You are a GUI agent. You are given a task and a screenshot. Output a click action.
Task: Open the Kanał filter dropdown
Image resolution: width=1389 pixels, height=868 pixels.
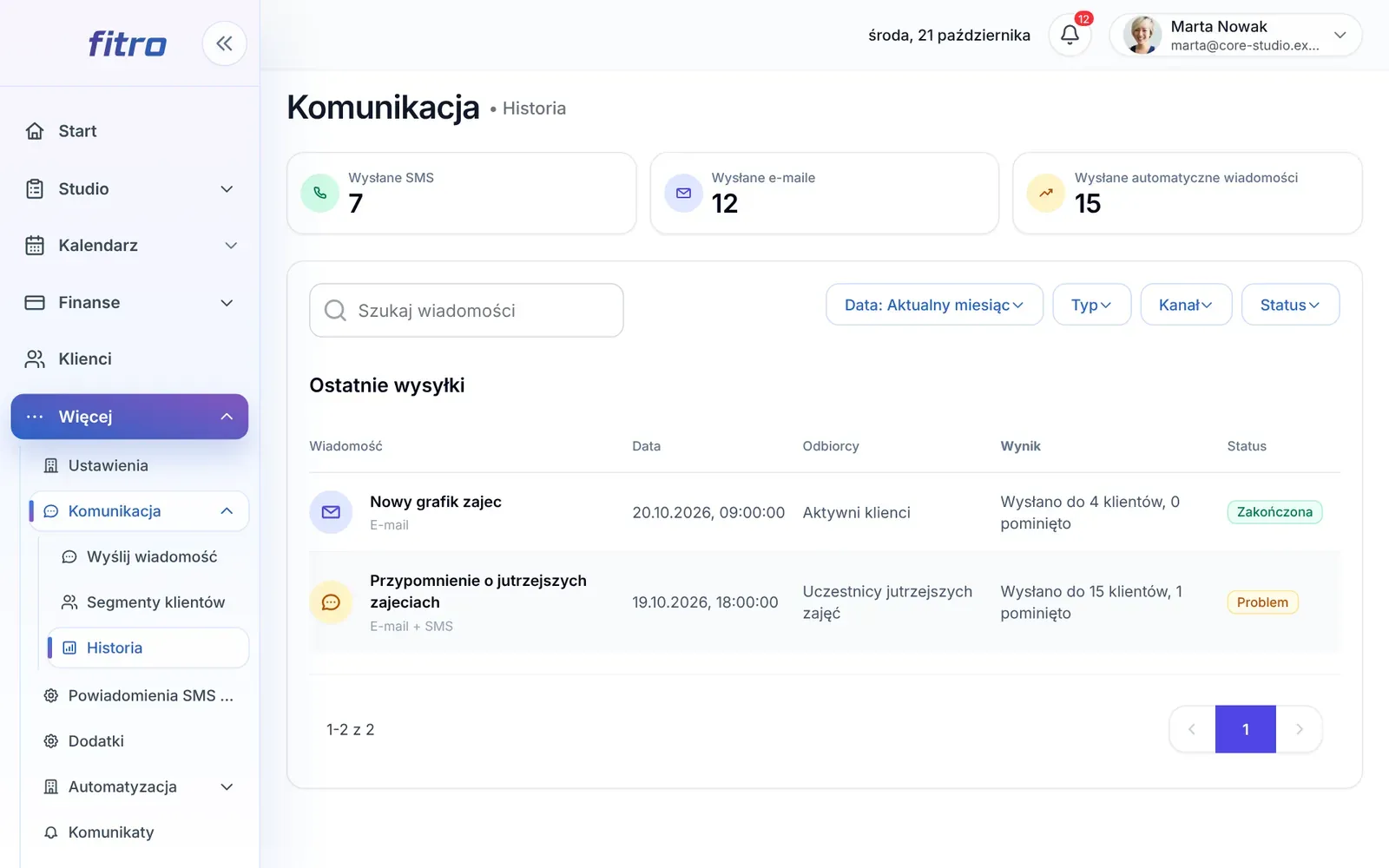[x=1186, y=305]
